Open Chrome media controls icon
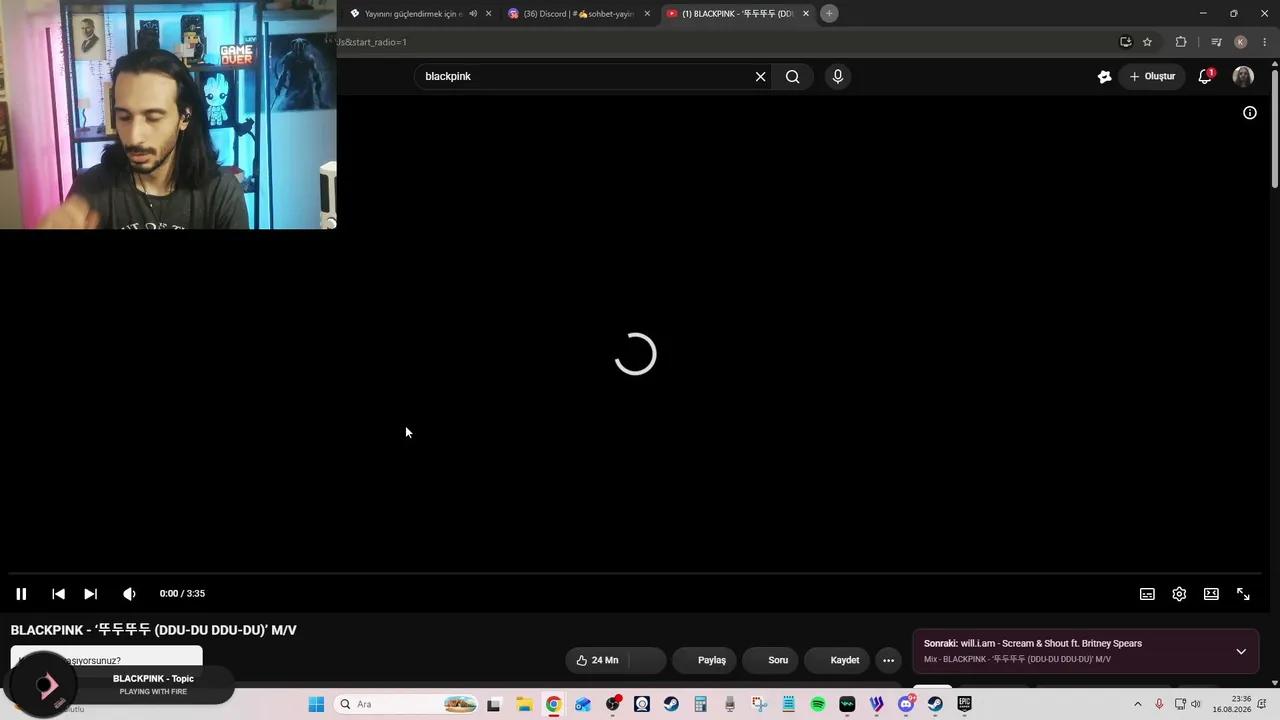 coord(1216,42)
